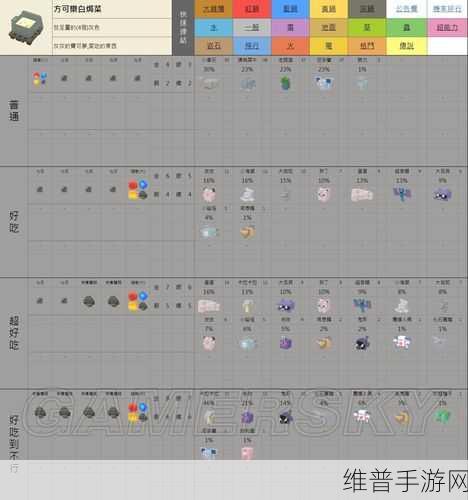Click the green 1% Pokémon in 好吃到不行 row
Viewport: 468px width, 500px height.
[x=443, y=417]
